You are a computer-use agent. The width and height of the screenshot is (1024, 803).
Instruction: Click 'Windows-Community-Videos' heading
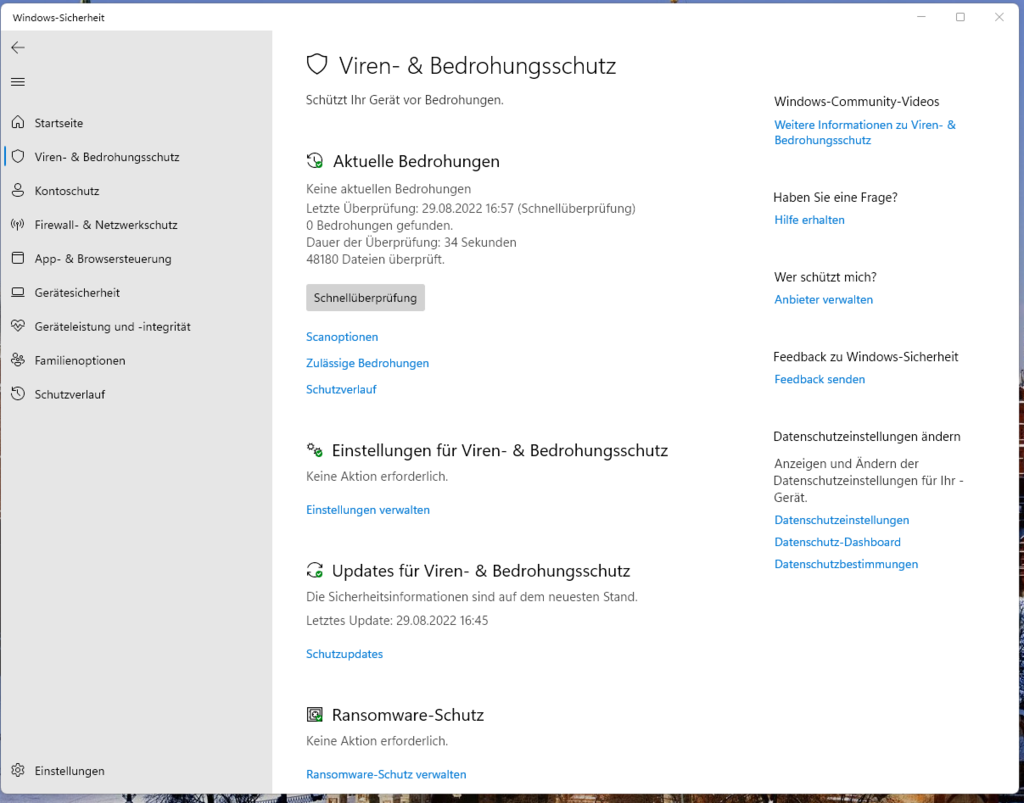[857, 101]
